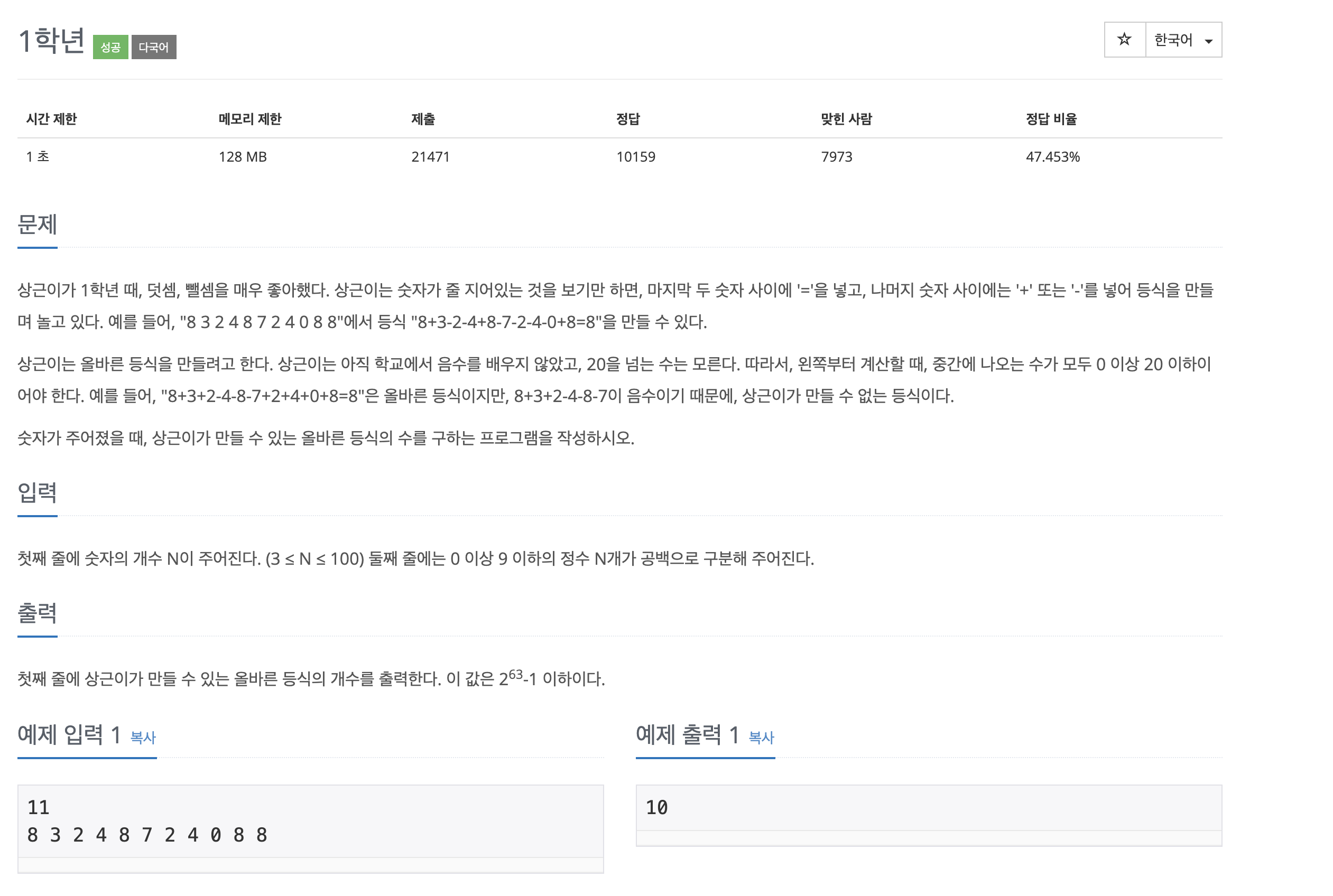Viewport: 1333px width, 896px height.
Task: Click the 출력 section heading
Action: 37,613
